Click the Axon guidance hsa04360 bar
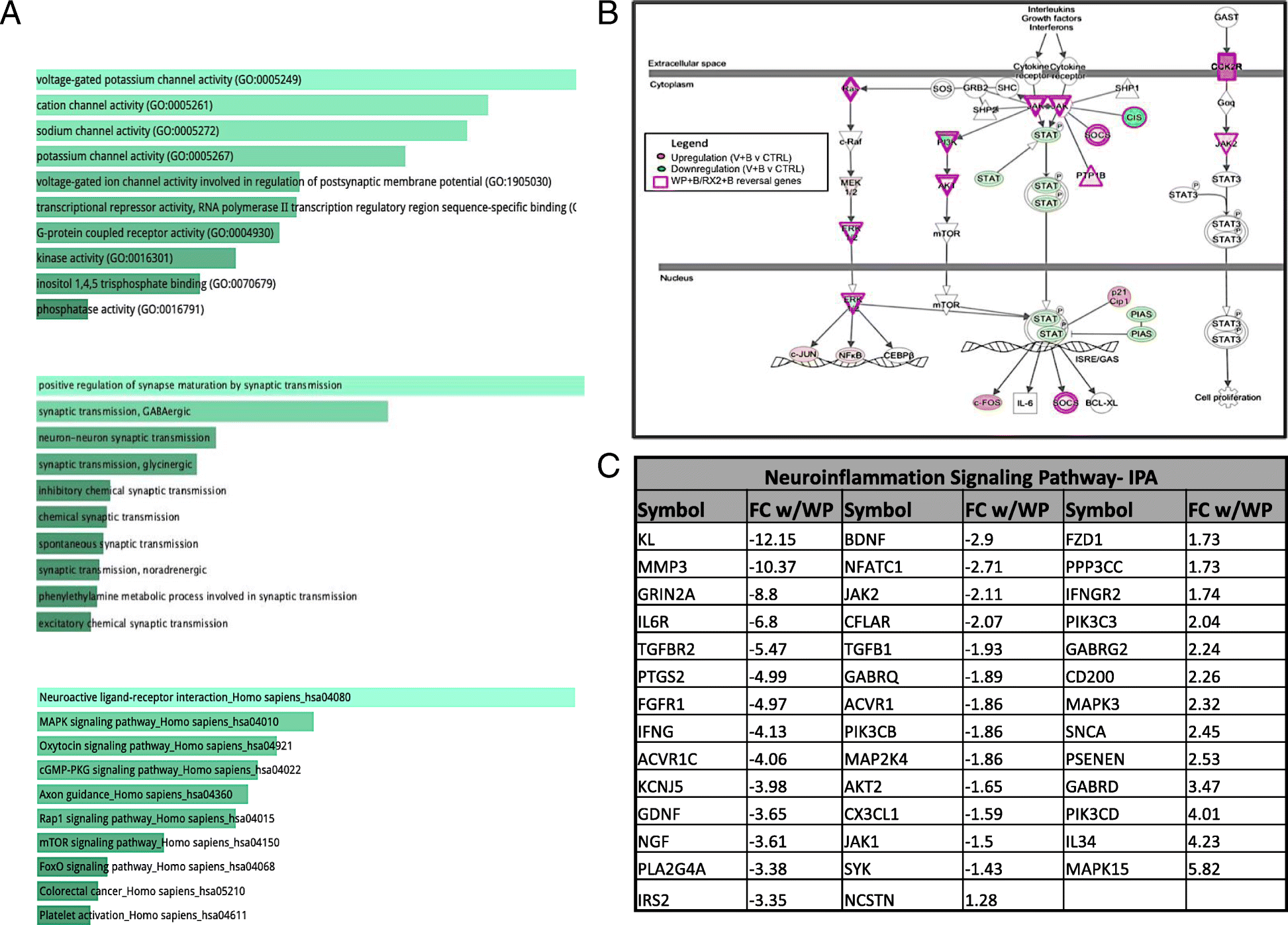 (142, 795)
